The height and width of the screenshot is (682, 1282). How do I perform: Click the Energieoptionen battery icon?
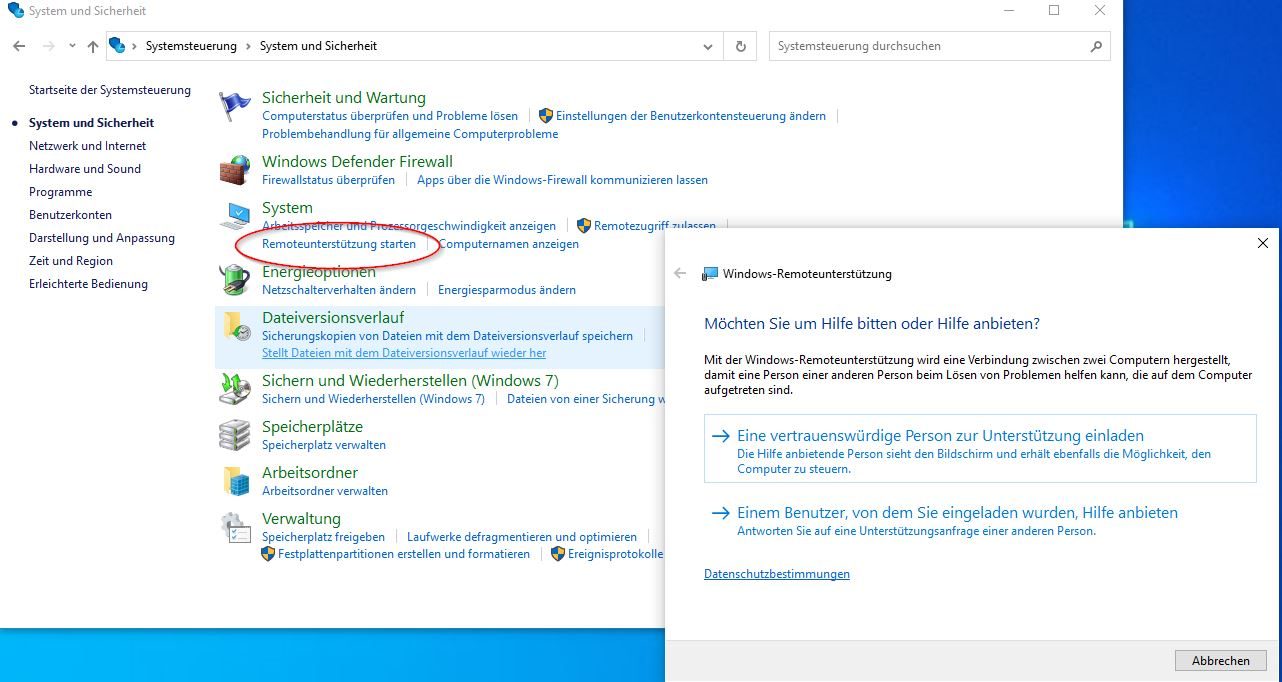(236, 280)
